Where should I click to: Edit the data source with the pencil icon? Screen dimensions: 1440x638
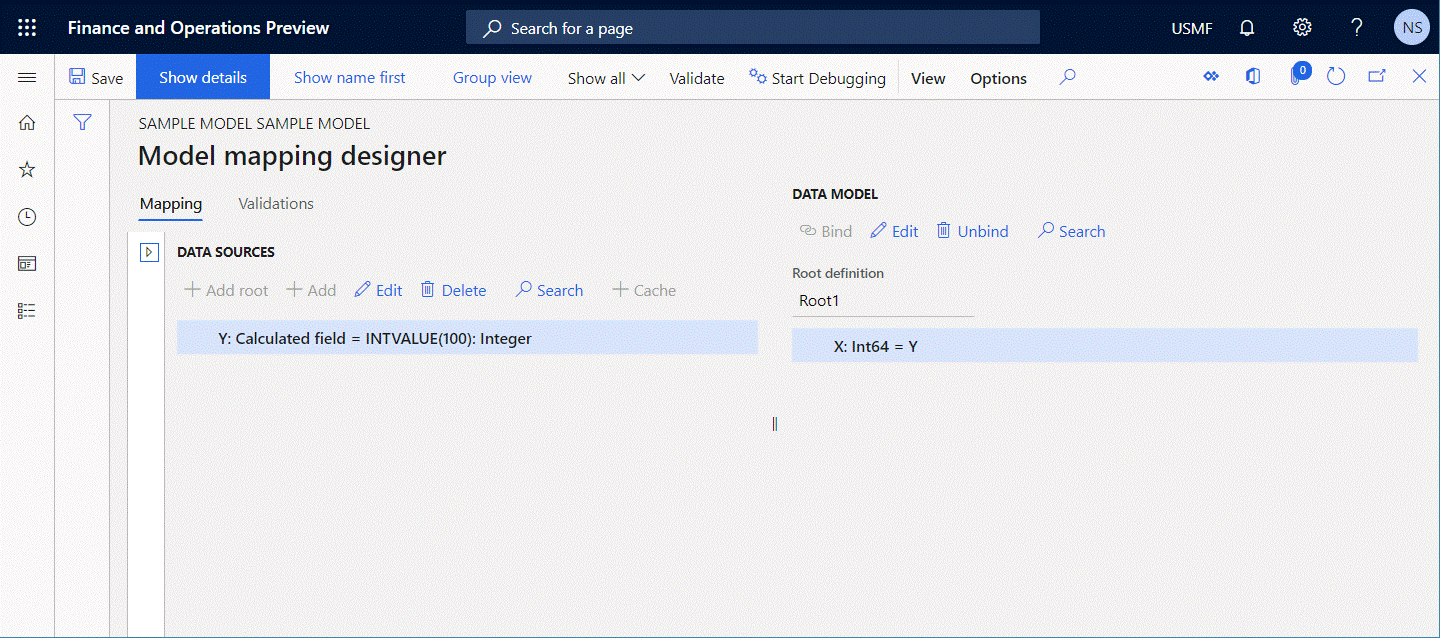click(x=378, y=290)
